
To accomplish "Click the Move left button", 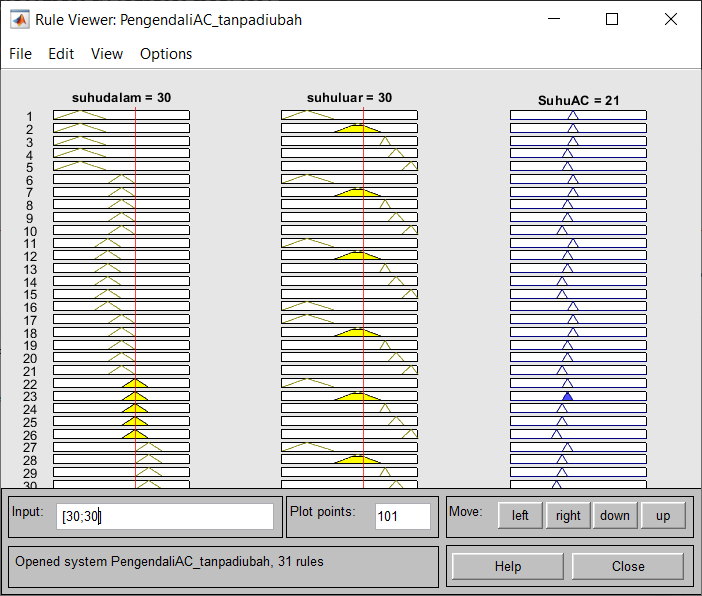I will tap(520, 515).
